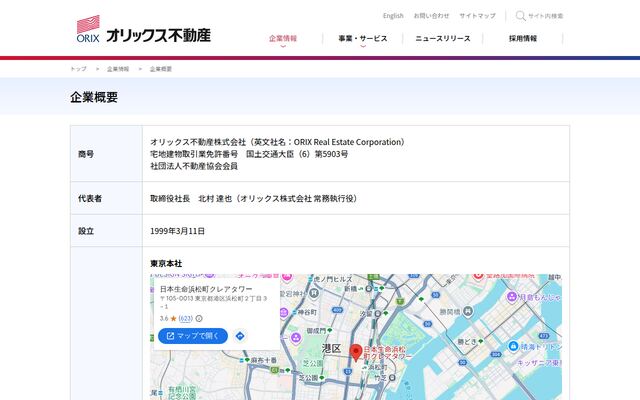
Task: Click the 御成門 station marker
Action: (x=330, y=330)
